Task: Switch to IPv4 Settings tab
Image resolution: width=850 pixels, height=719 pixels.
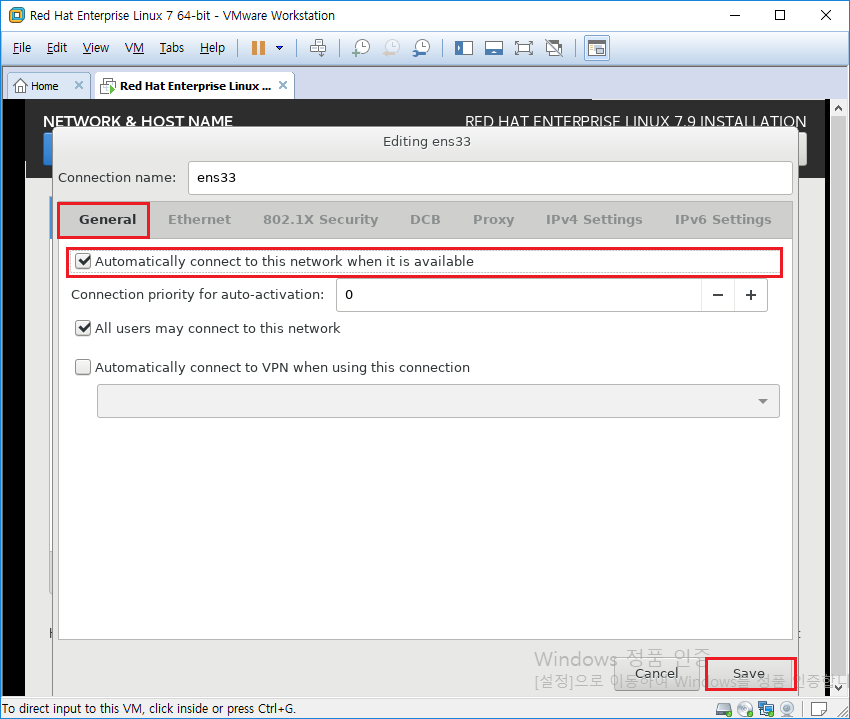Action: pos(594,220)
